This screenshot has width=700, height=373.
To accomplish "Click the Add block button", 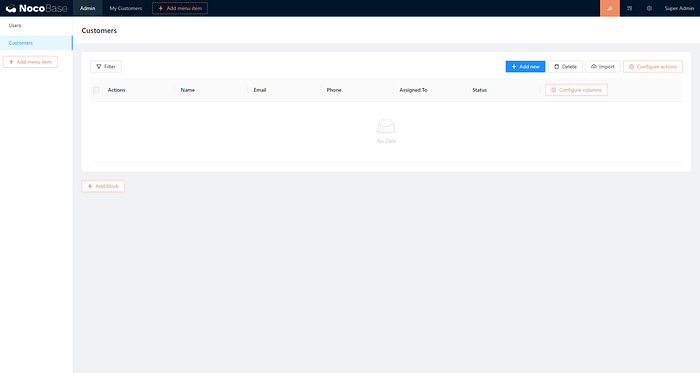I will tap(103, 186).
